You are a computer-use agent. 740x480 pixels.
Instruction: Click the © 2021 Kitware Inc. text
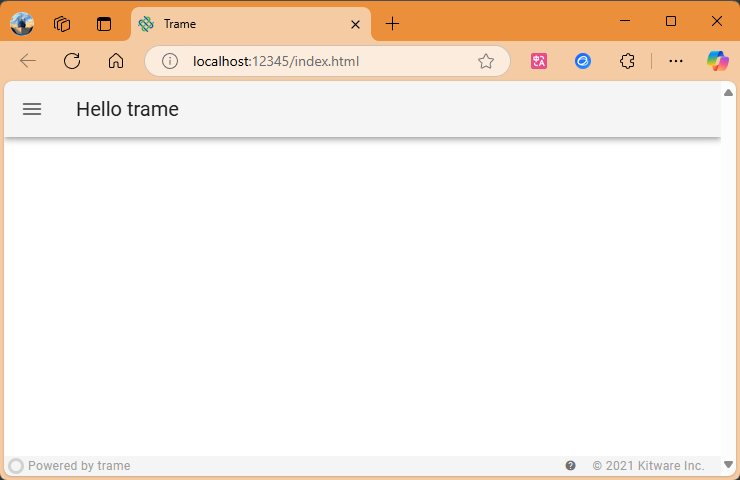(648, 466)
